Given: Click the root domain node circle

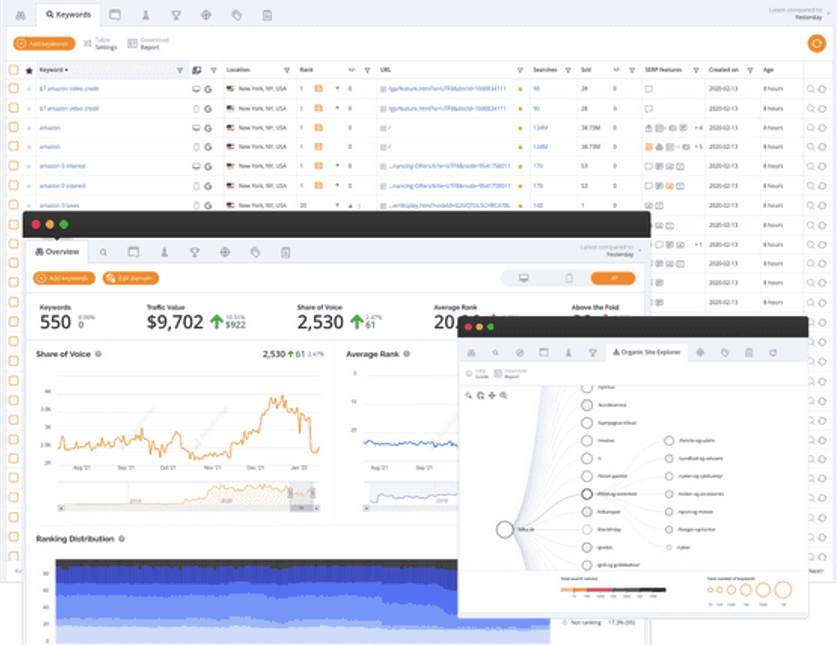Looking at the screenshot, I should (x=504, y=530).
